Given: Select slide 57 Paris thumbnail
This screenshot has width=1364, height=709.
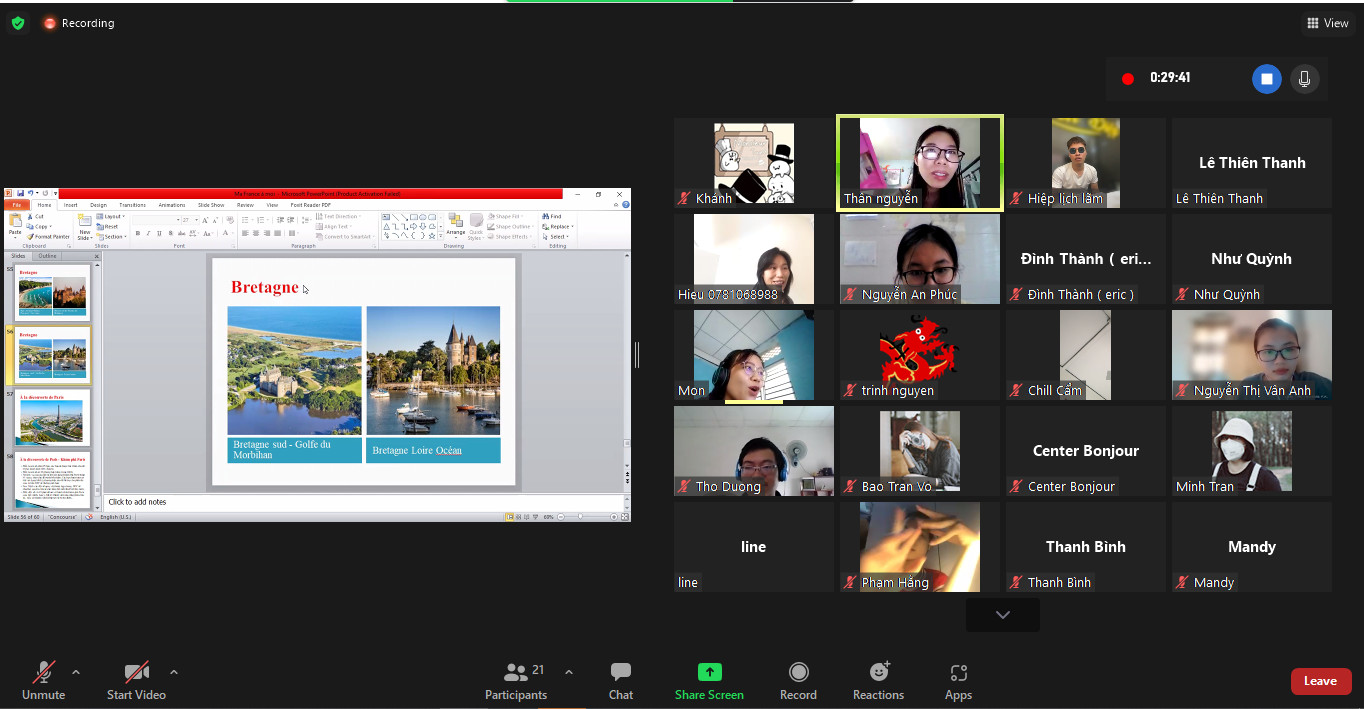Looking at the screenshot, I should pos(53,418).
